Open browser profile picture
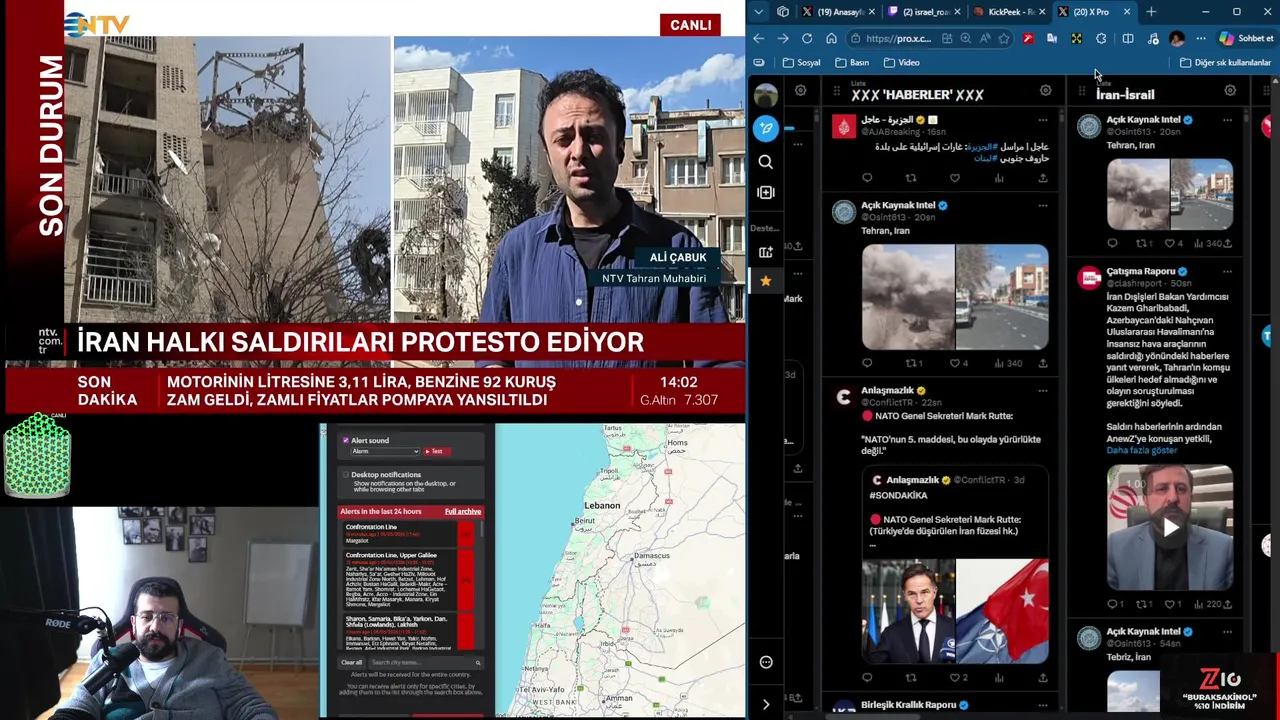The image size is (1280, 720). (1177, 38)
